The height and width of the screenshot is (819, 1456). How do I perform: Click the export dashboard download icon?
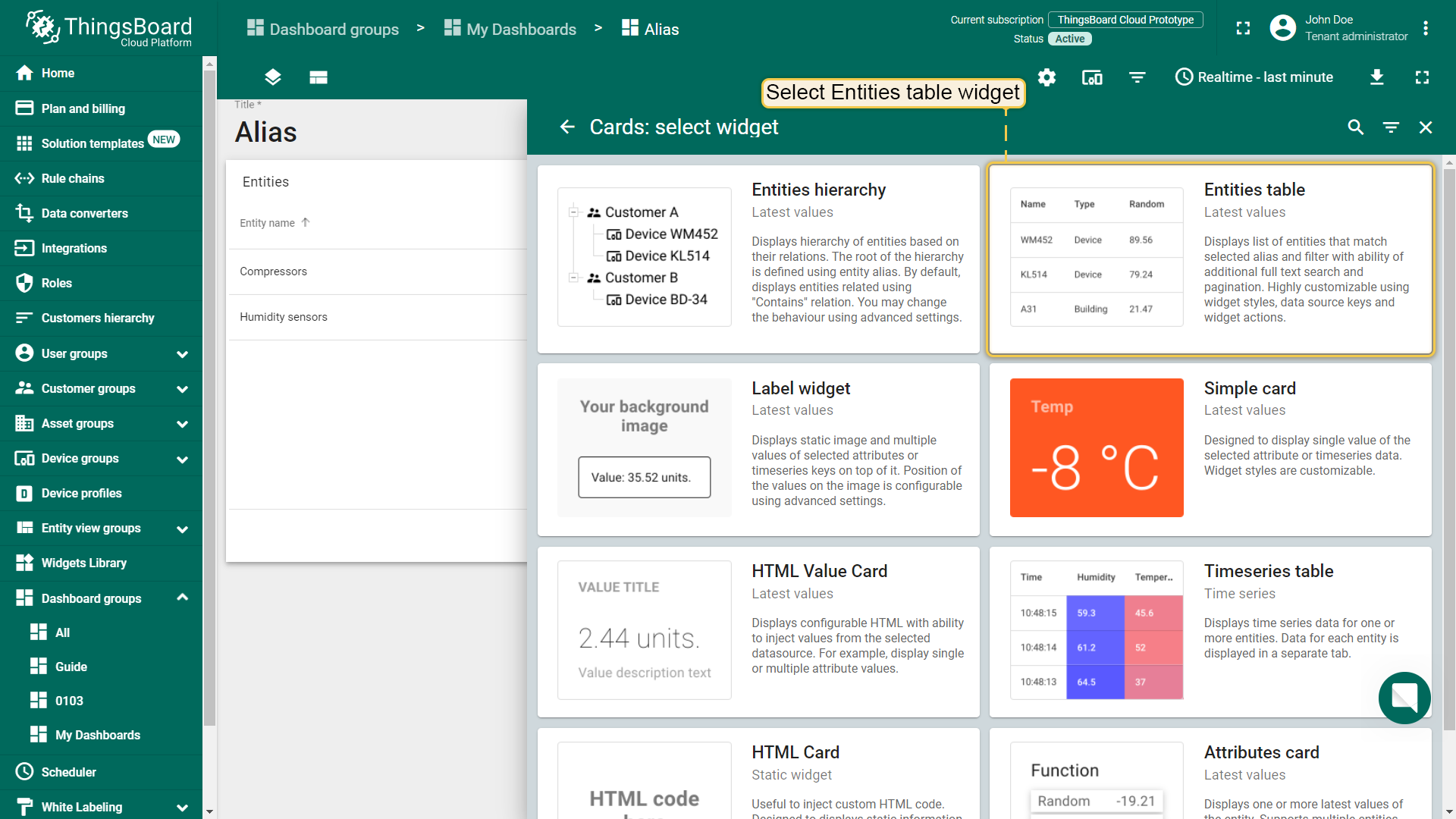[1377, 77]
